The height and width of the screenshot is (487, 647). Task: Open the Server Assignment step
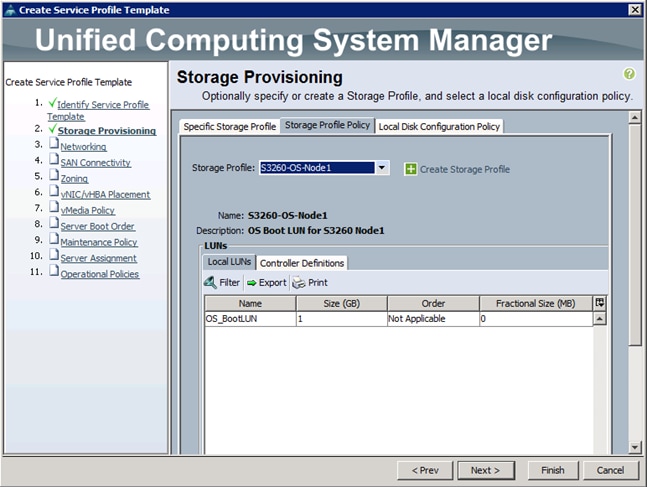(99, 258)
